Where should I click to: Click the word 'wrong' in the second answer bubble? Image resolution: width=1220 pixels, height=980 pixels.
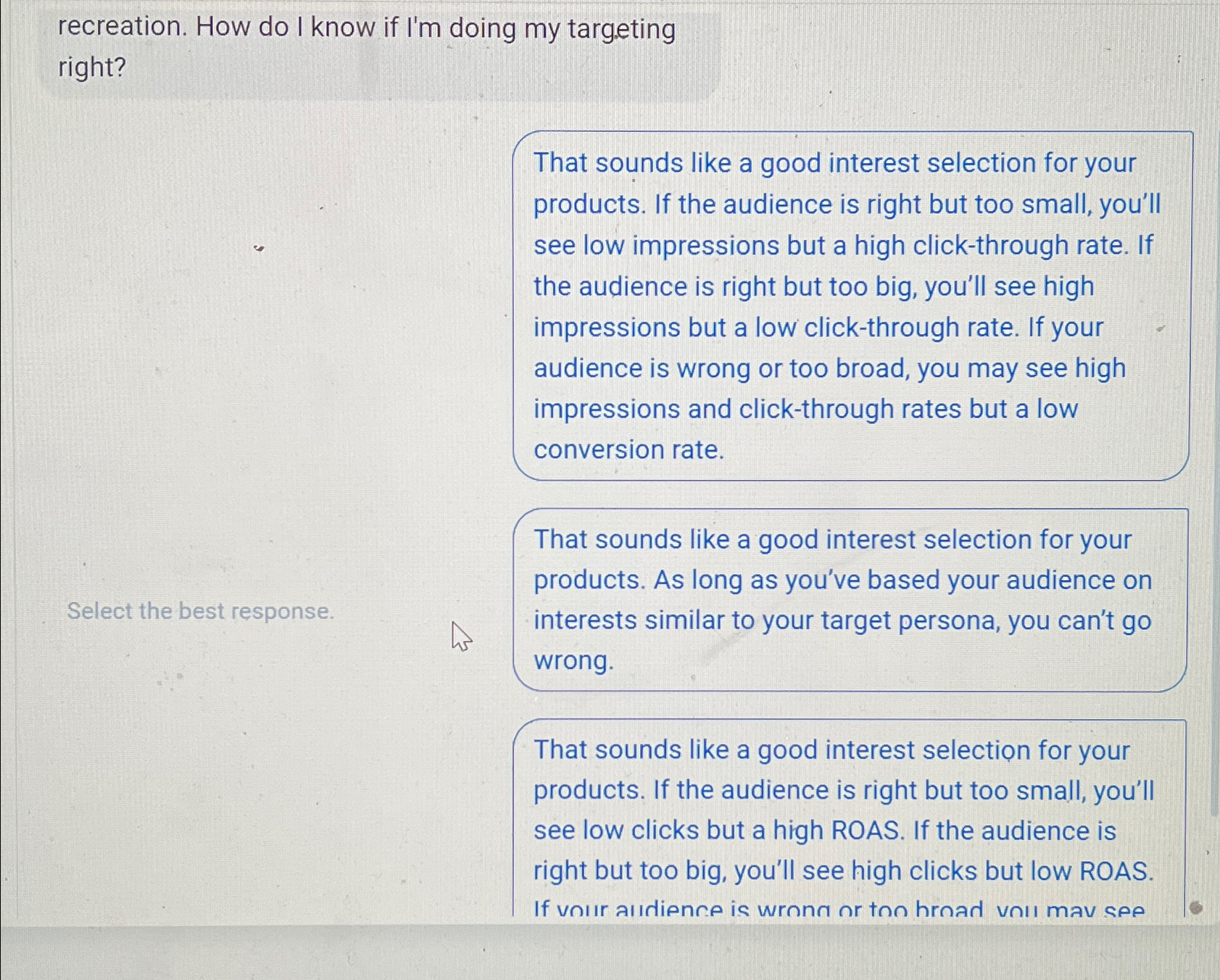(x=572, y=660)
